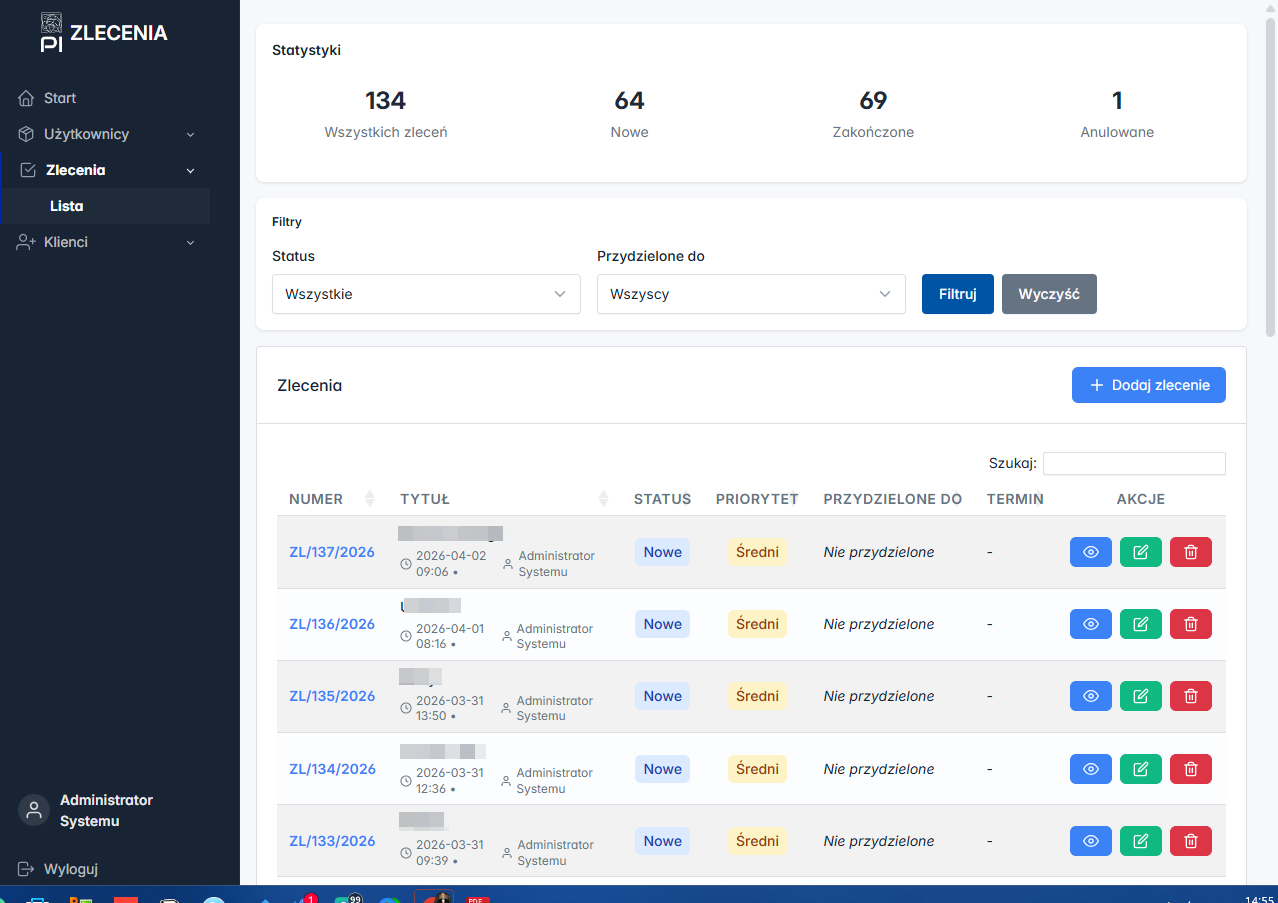Screen dimensions: 1278x903
Task: Click the edit icon for ZL/135/2026
Action: coord(1140,696)
